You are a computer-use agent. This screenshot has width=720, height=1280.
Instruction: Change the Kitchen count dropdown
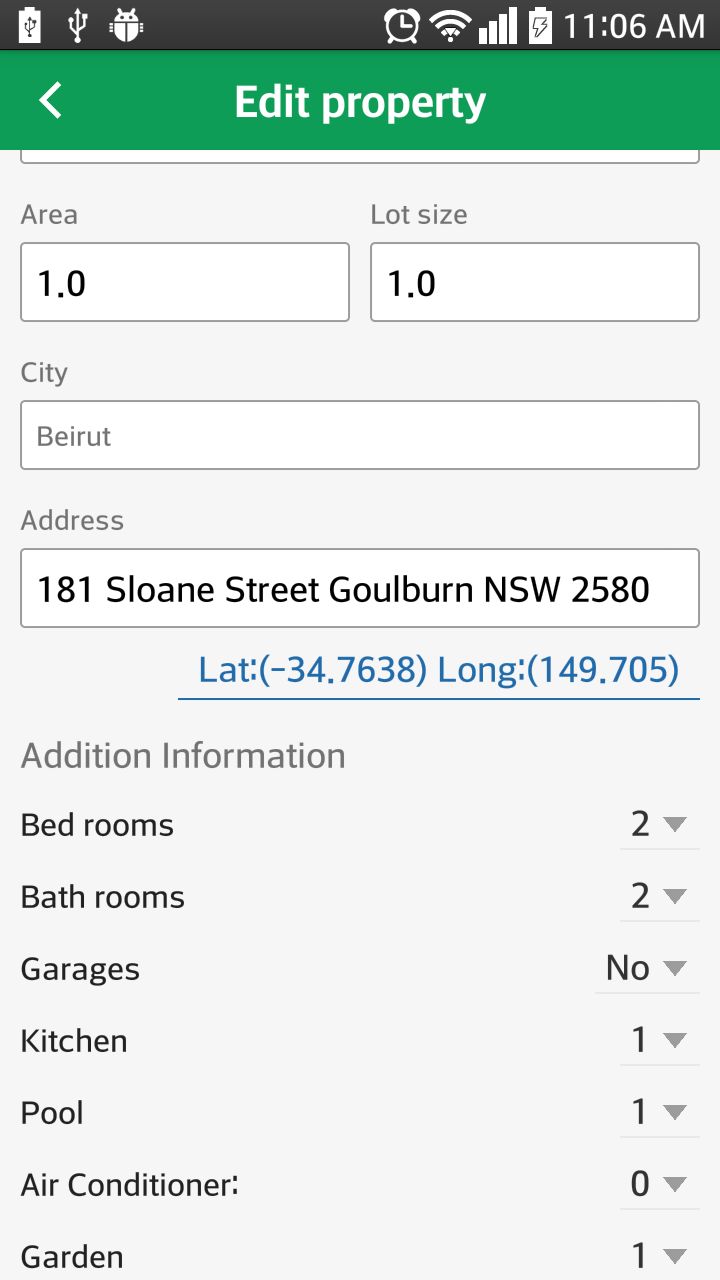coord(659,1040)
